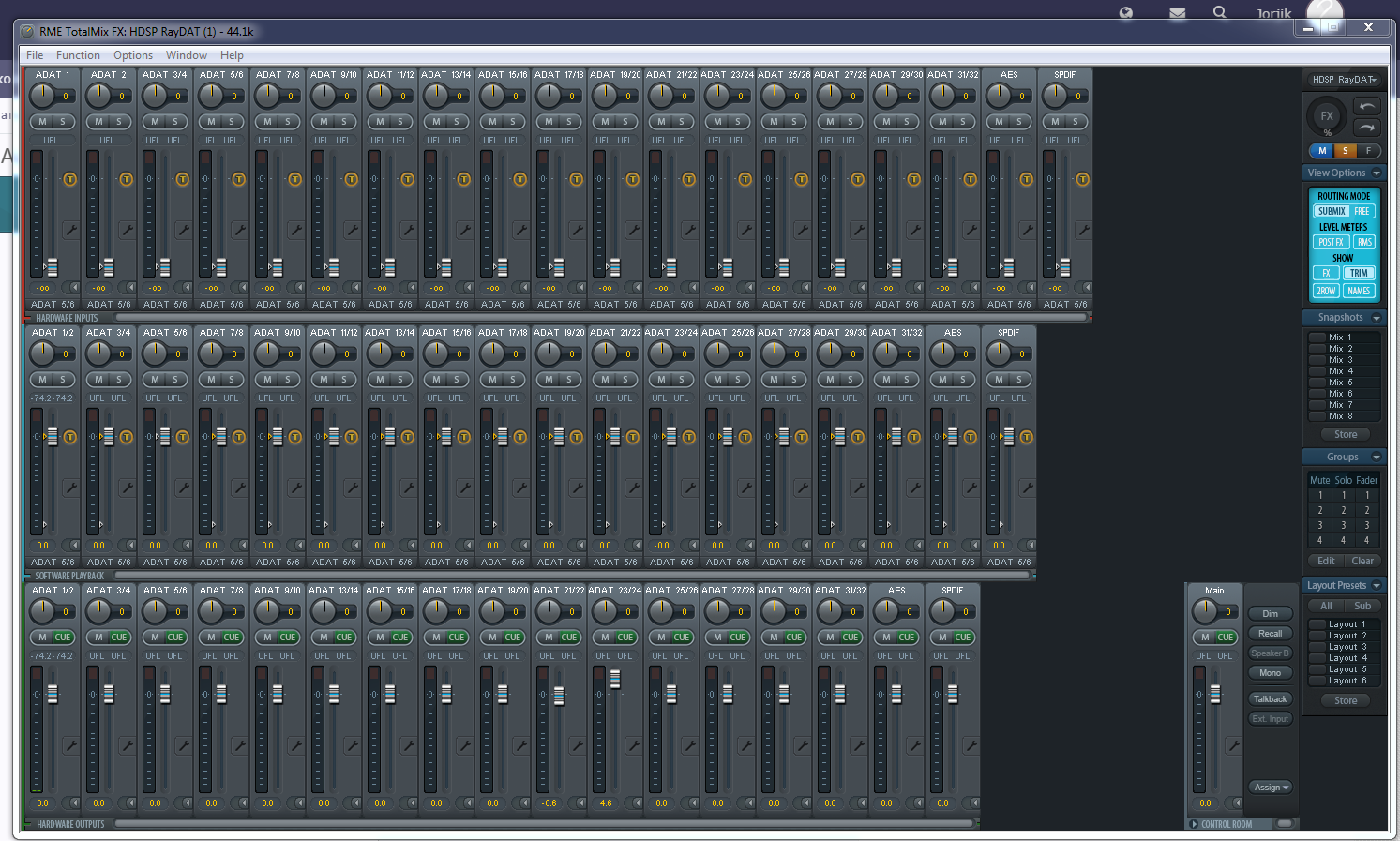Toggle the 2Row view option
The image size is (1400, 841).
[1326, 292]
